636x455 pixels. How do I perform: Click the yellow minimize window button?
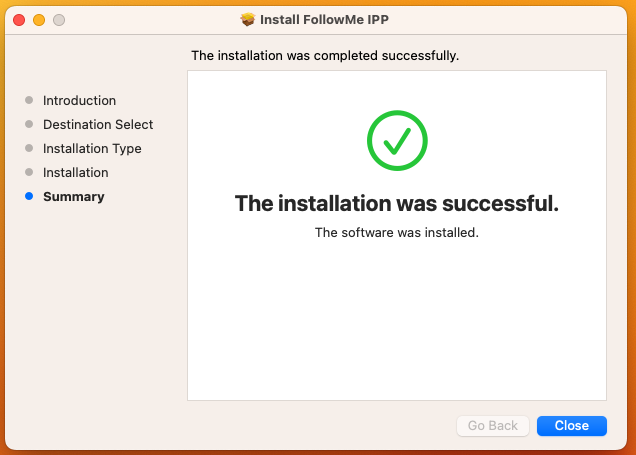coord(39,20)
